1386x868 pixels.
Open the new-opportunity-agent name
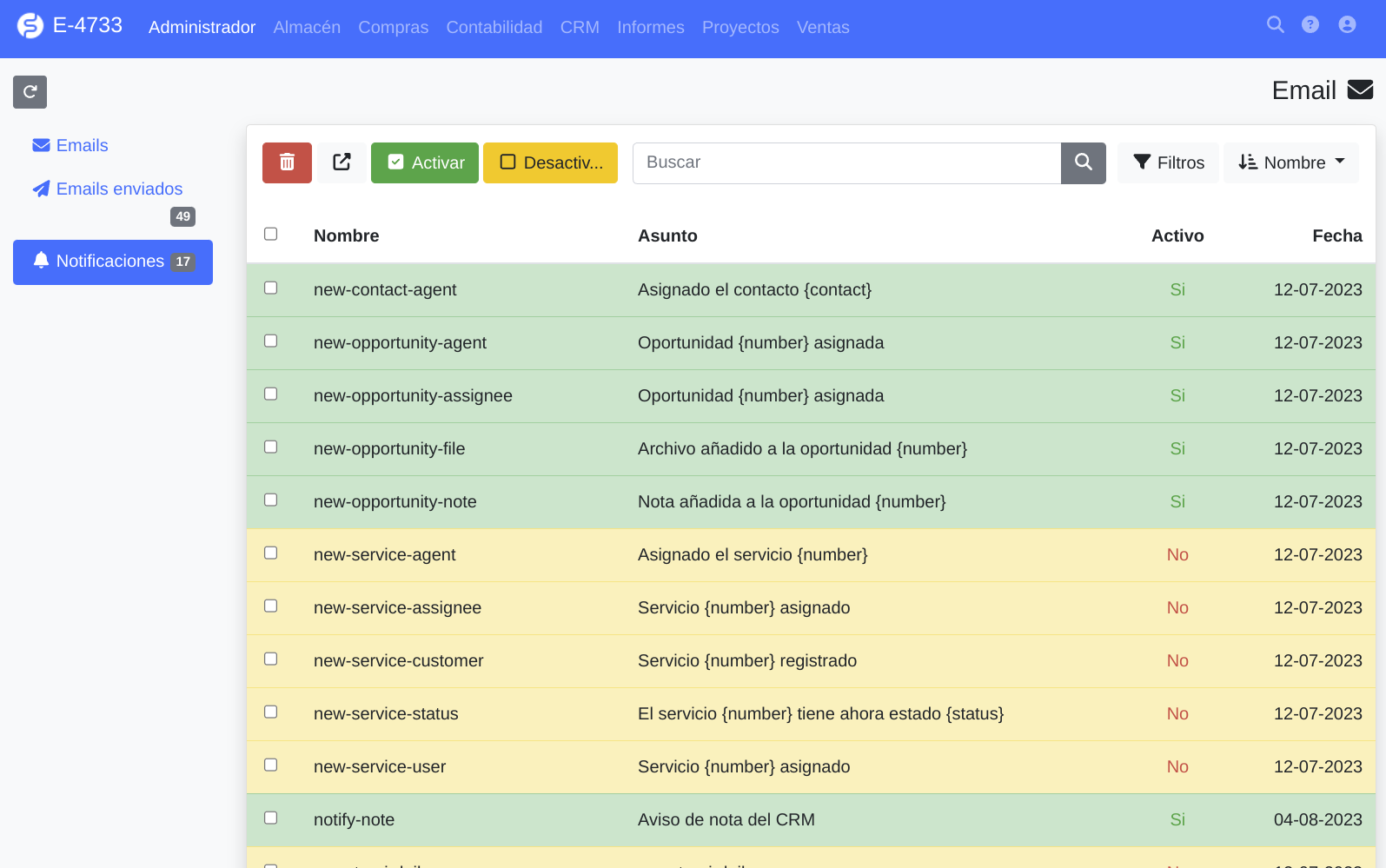[x=400, y=342]
